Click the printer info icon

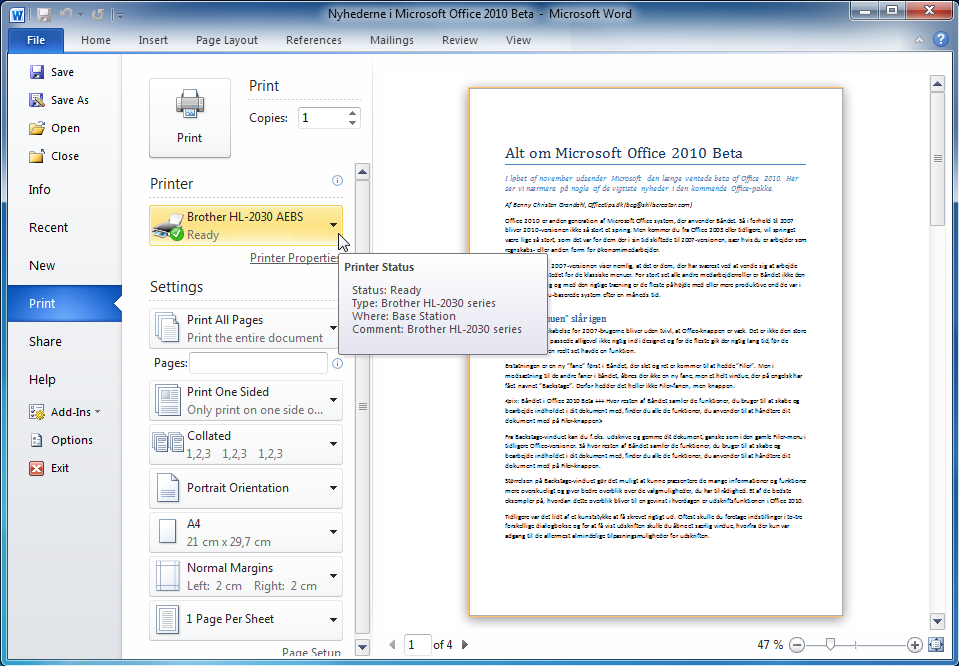pos(337,181)
